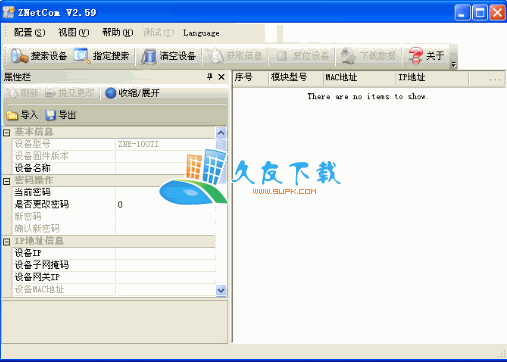This screenshot has height=362, width=507.
Task: Collapse the 密码操作 password operations group
Action: coord(6,181)
